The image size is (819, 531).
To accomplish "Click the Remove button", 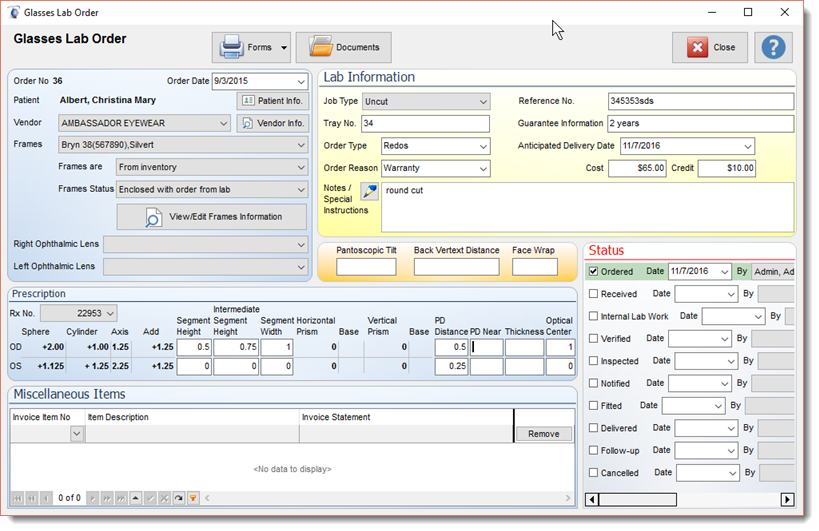I will (x=544, y=434).
